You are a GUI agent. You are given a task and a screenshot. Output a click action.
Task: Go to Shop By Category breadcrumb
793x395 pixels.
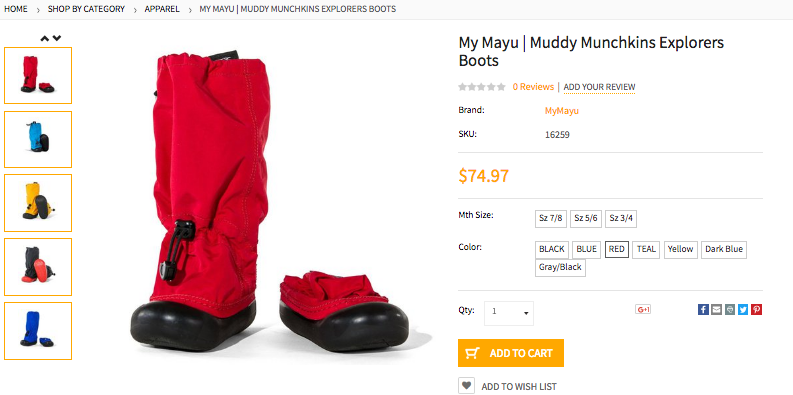click(86, 9)
